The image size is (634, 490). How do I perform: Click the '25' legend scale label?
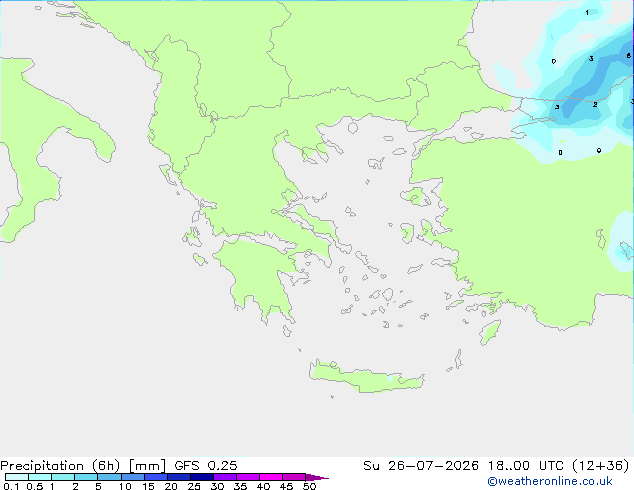tap(194, 486)
